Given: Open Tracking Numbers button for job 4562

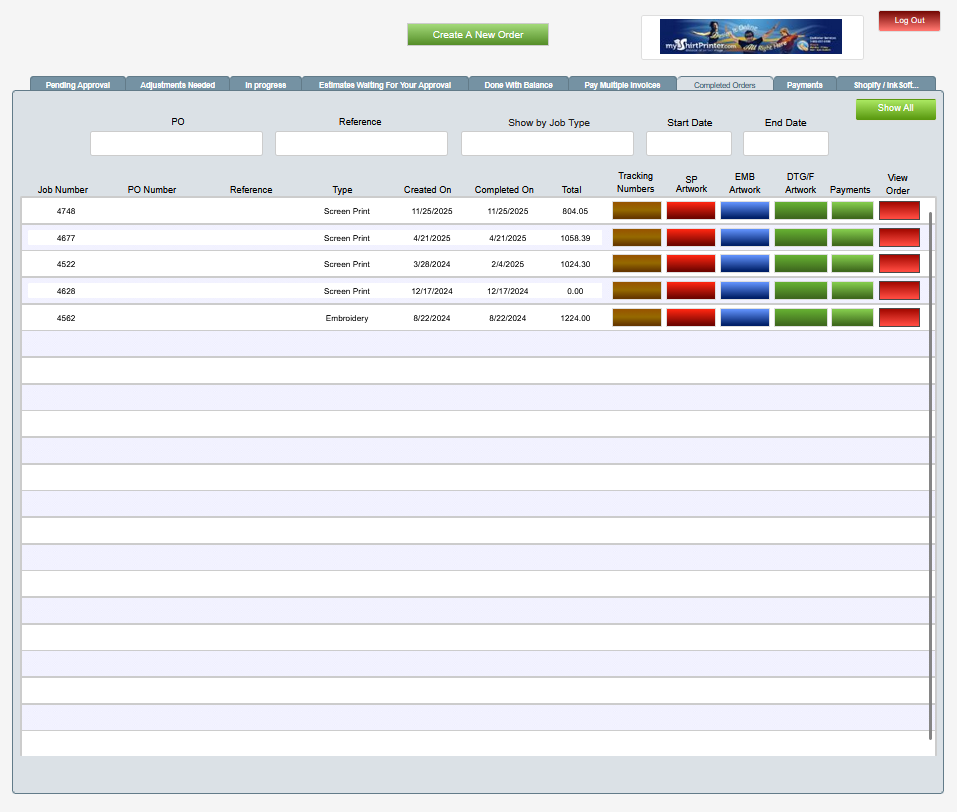Looking at the screenshot, I should (x=637, y=317).
